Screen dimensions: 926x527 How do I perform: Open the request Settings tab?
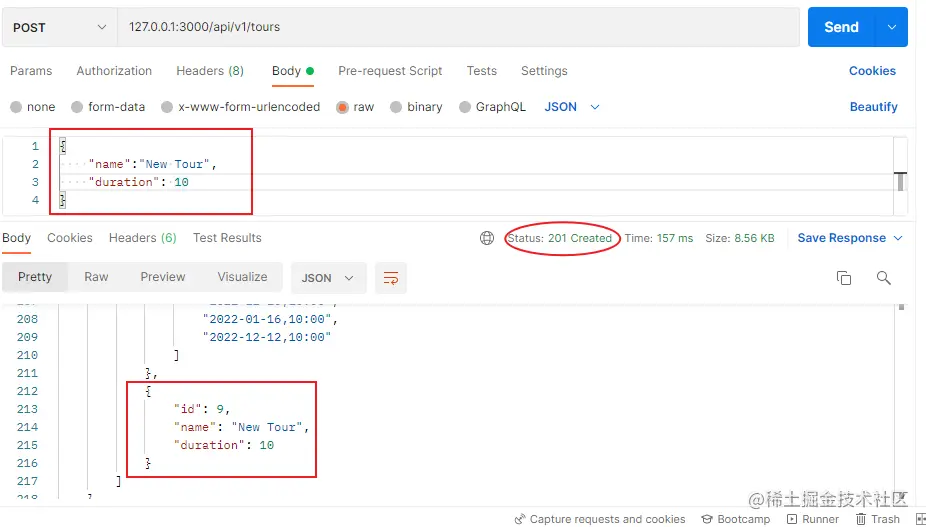[x=544, y=71]
